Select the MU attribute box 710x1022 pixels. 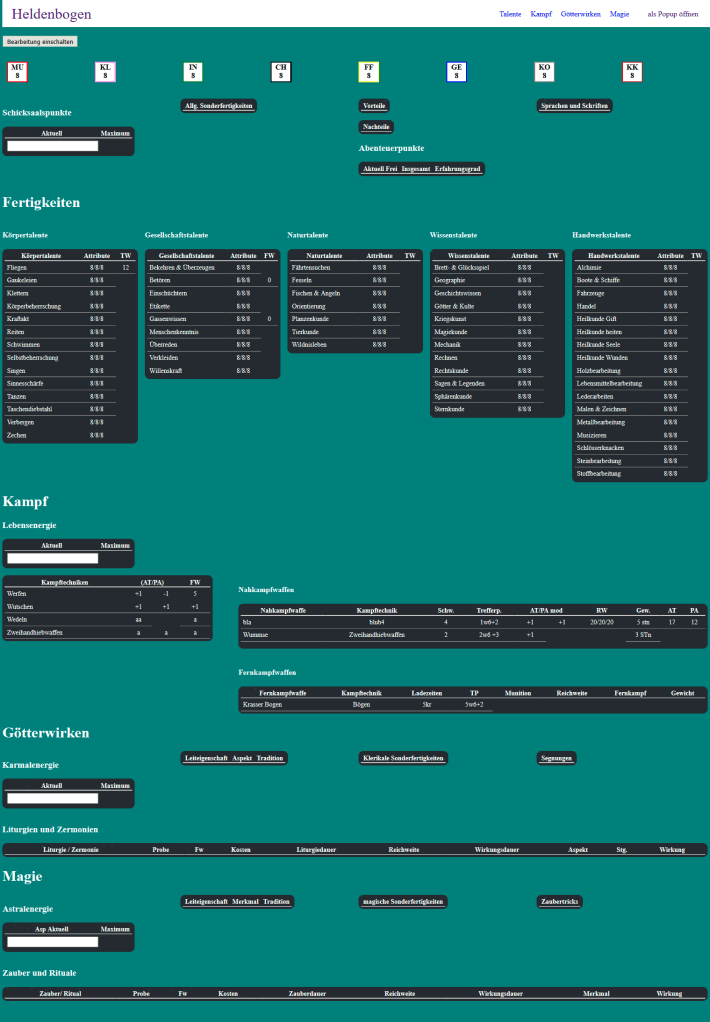pos(17,72)
